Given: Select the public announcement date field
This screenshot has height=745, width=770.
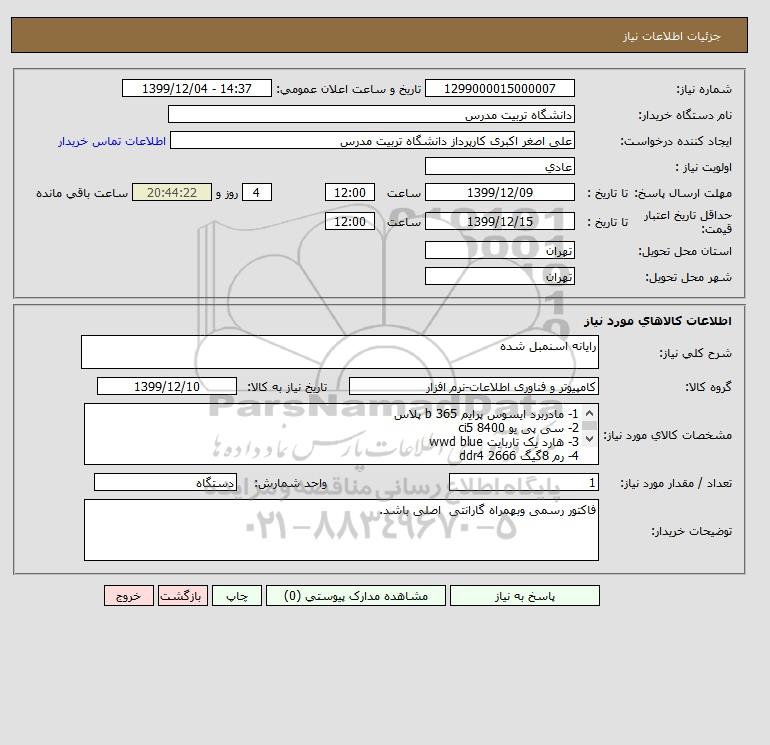Looking at the screenshot, I should coord(196,88).
